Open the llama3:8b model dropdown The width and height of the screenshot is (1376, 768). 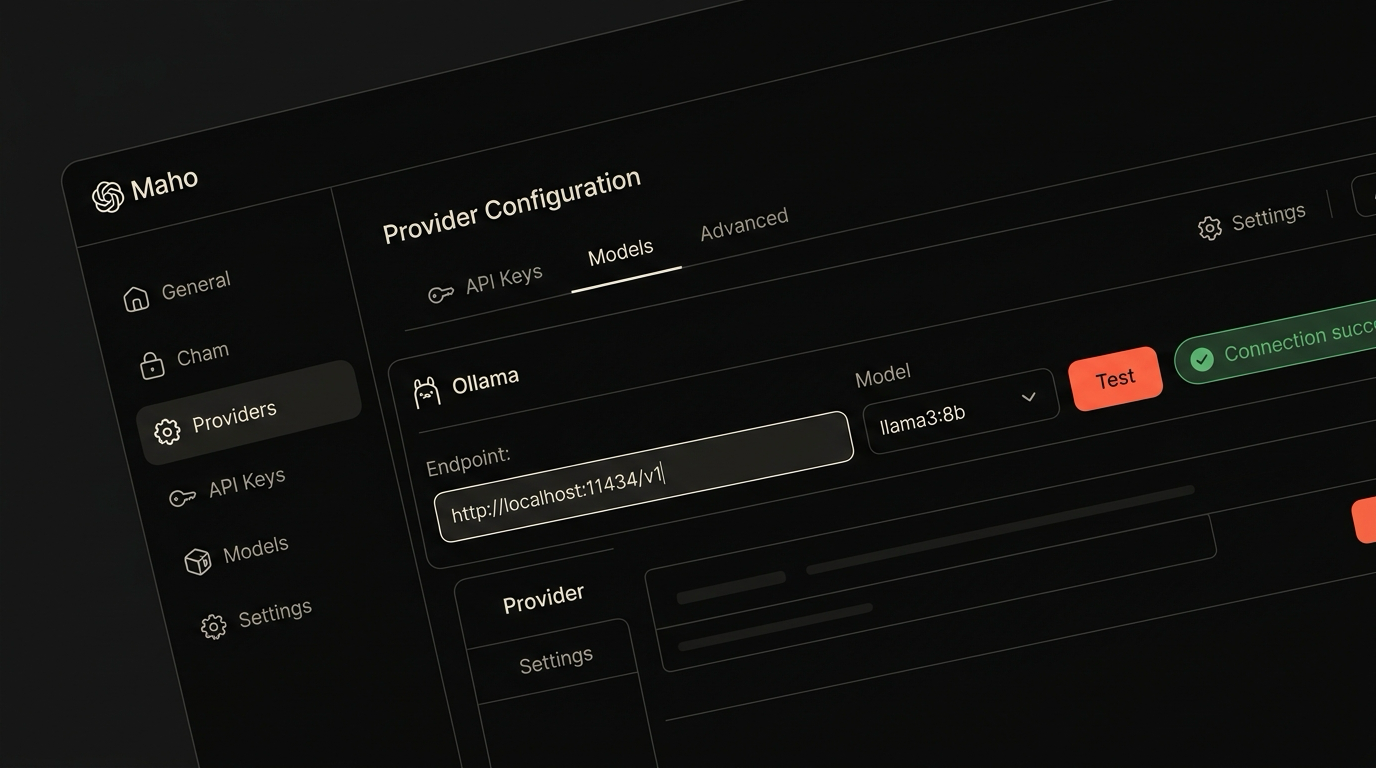(960, 410)
